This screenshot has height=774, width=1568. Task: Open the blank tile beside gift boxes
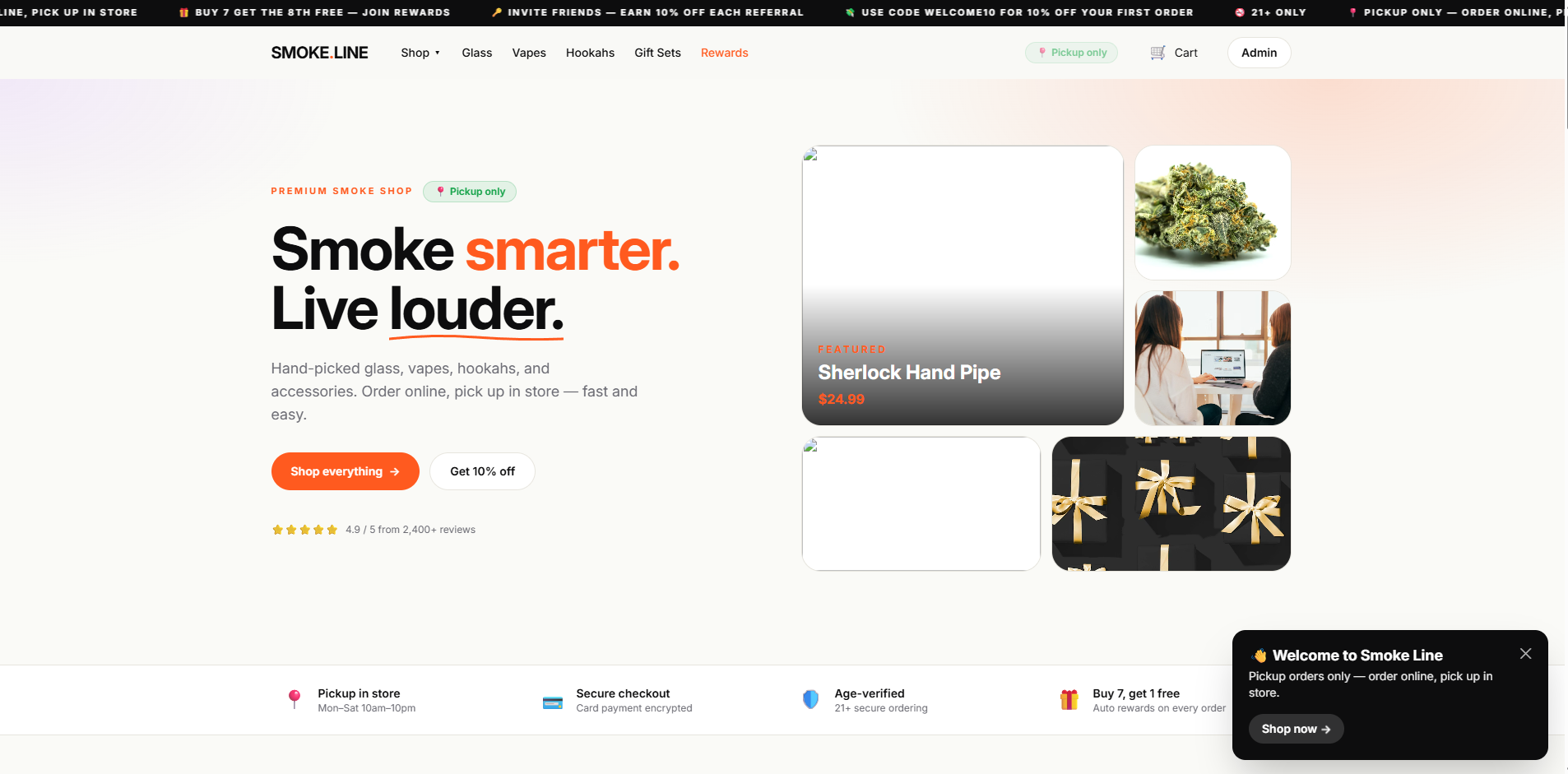click(921, 503)
